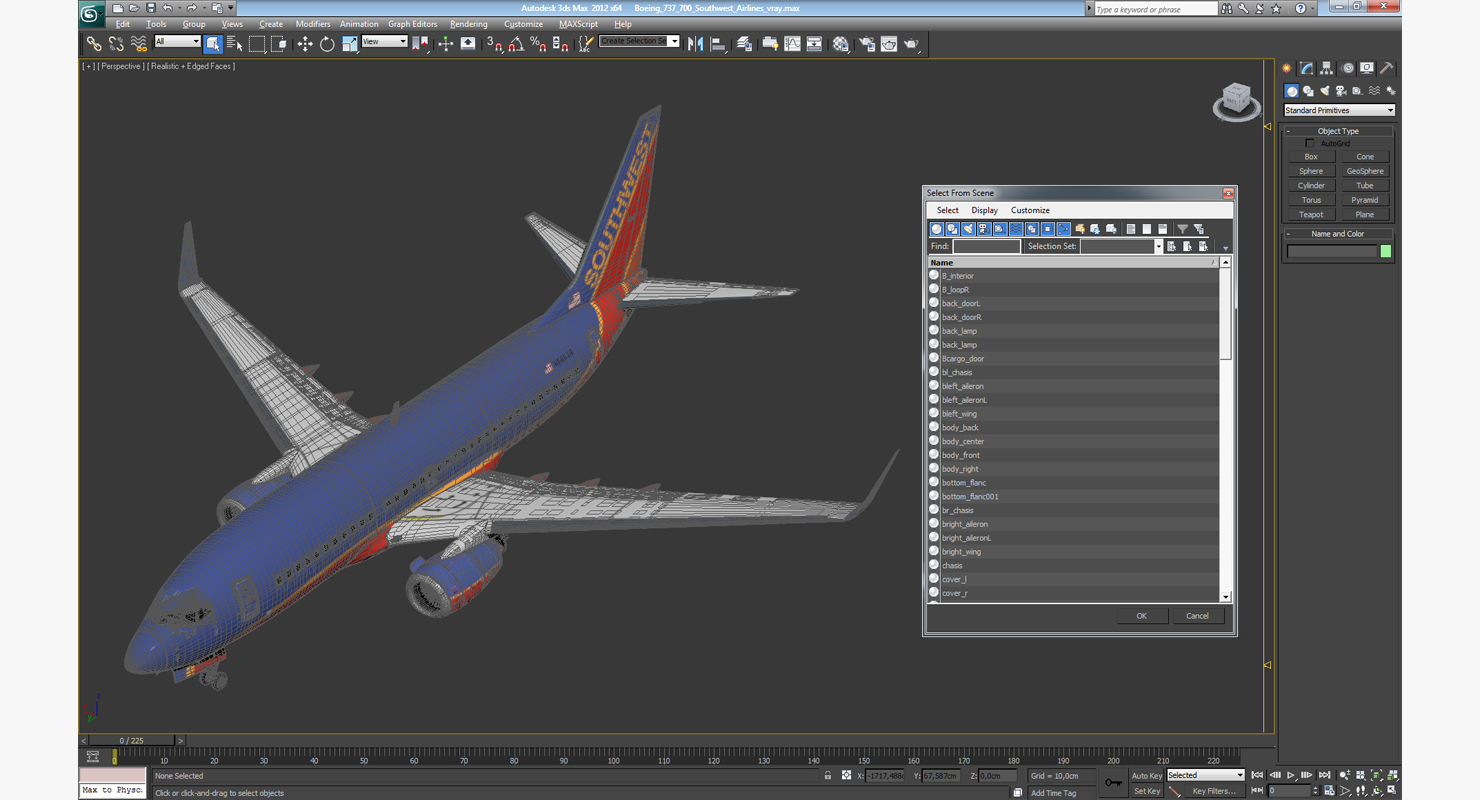The width and height of the screenshot is (1480, 800).
Task: Toggle Display Space Warps filter in dialog
Action: (1016, 229)
